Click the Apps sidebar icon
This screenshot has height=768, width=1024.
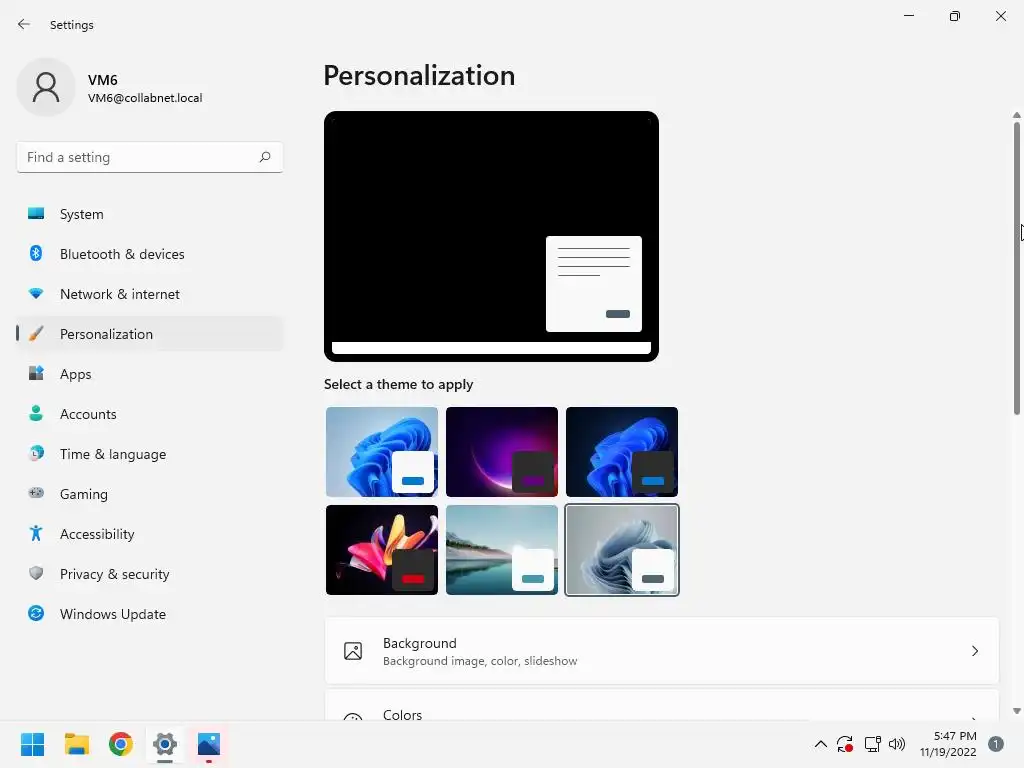coord(36,374)
